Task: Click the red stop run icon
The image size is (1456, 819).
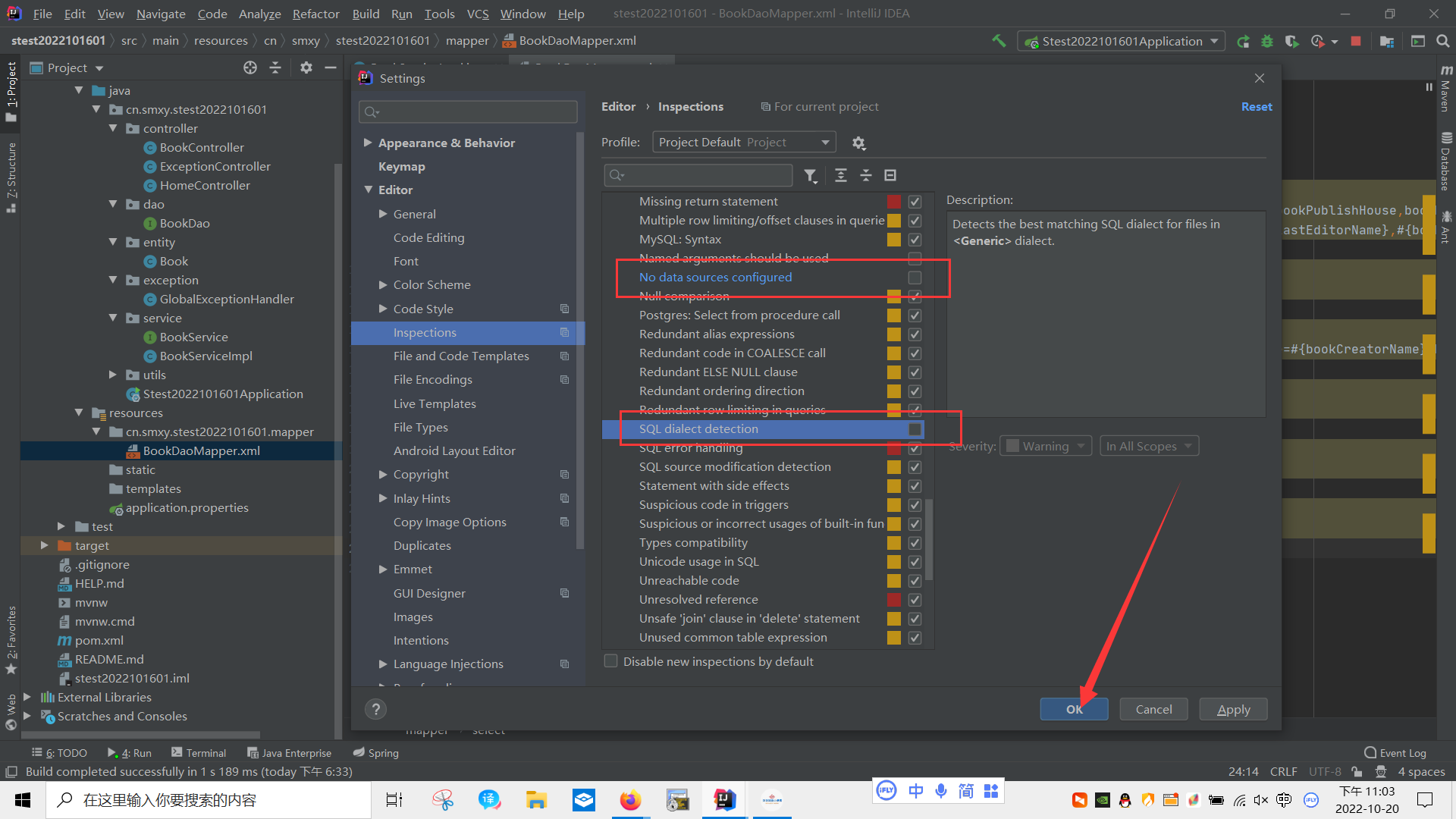Action: point(1355,41)
